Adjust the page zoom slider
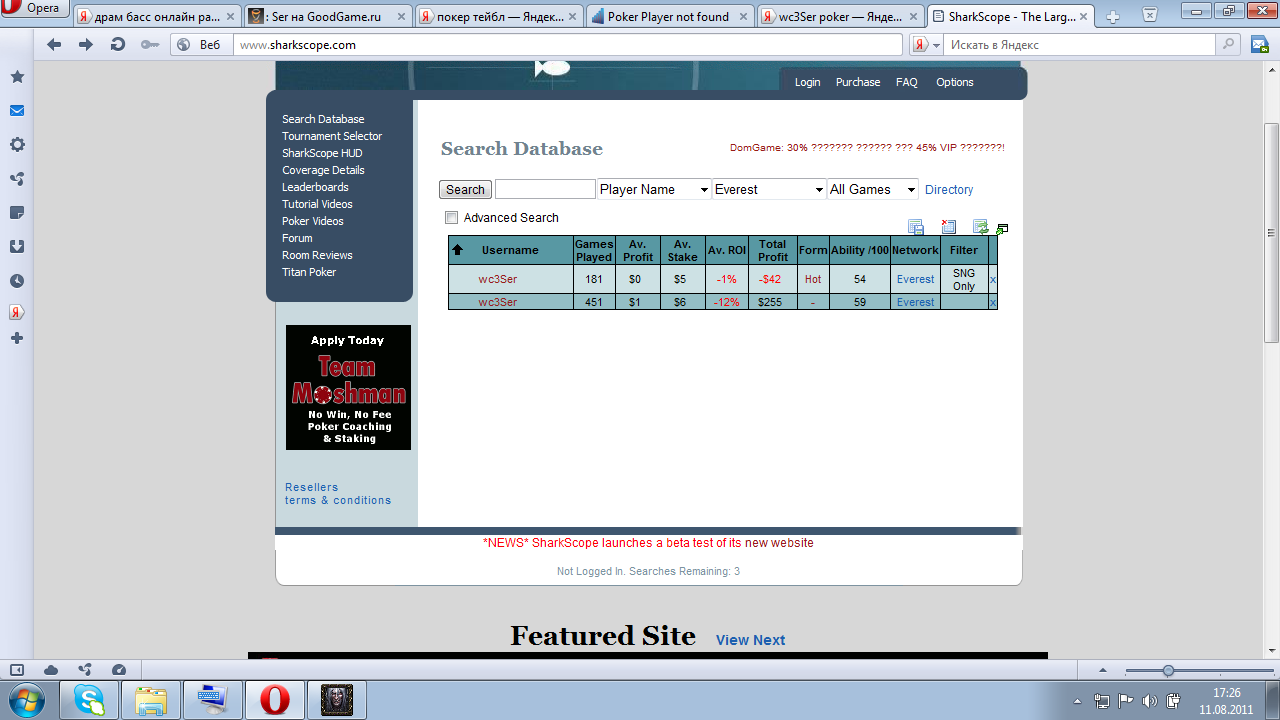Screen dimensions: 1280x720 tap(1167, 670)
